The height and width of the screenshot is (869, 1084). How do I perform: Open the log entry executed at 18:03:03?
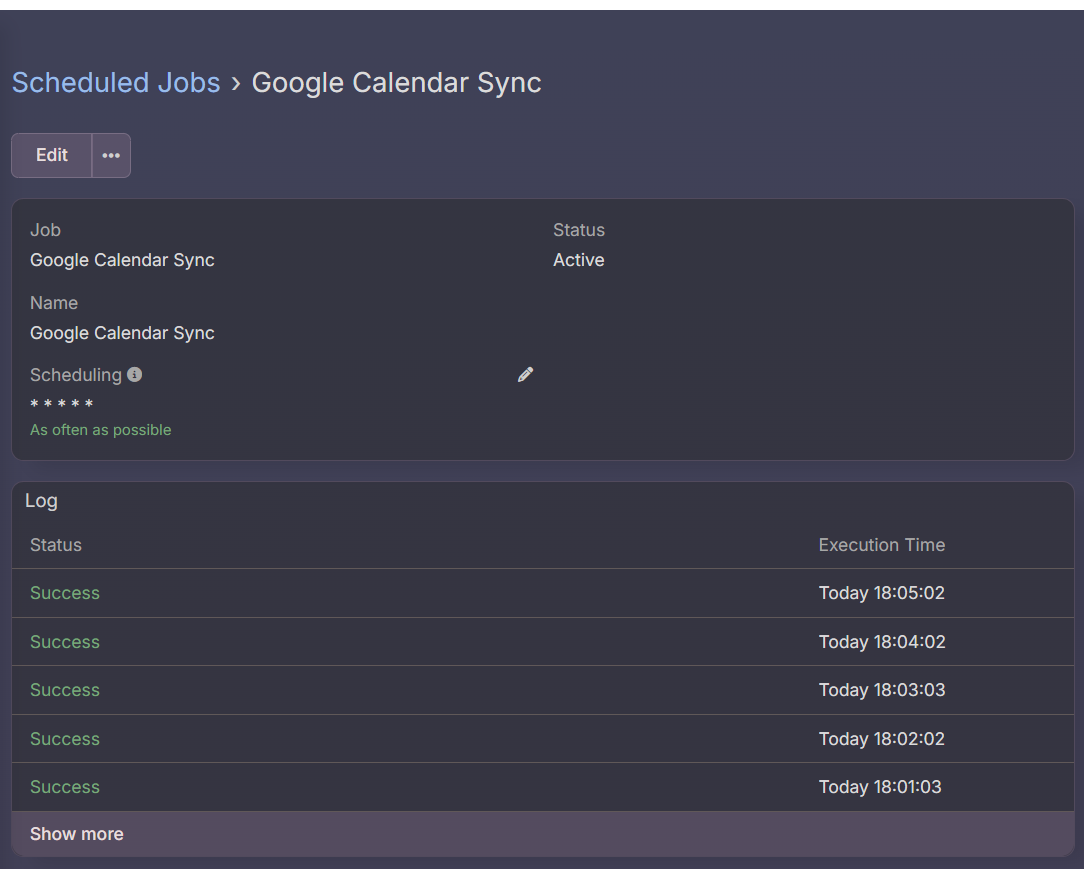542,690
